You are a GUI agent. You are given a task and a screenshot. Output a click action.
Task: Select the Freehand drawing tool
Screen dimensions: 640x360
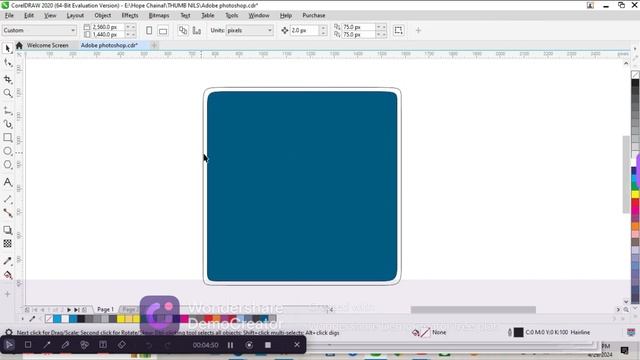[x=8, y=110]
